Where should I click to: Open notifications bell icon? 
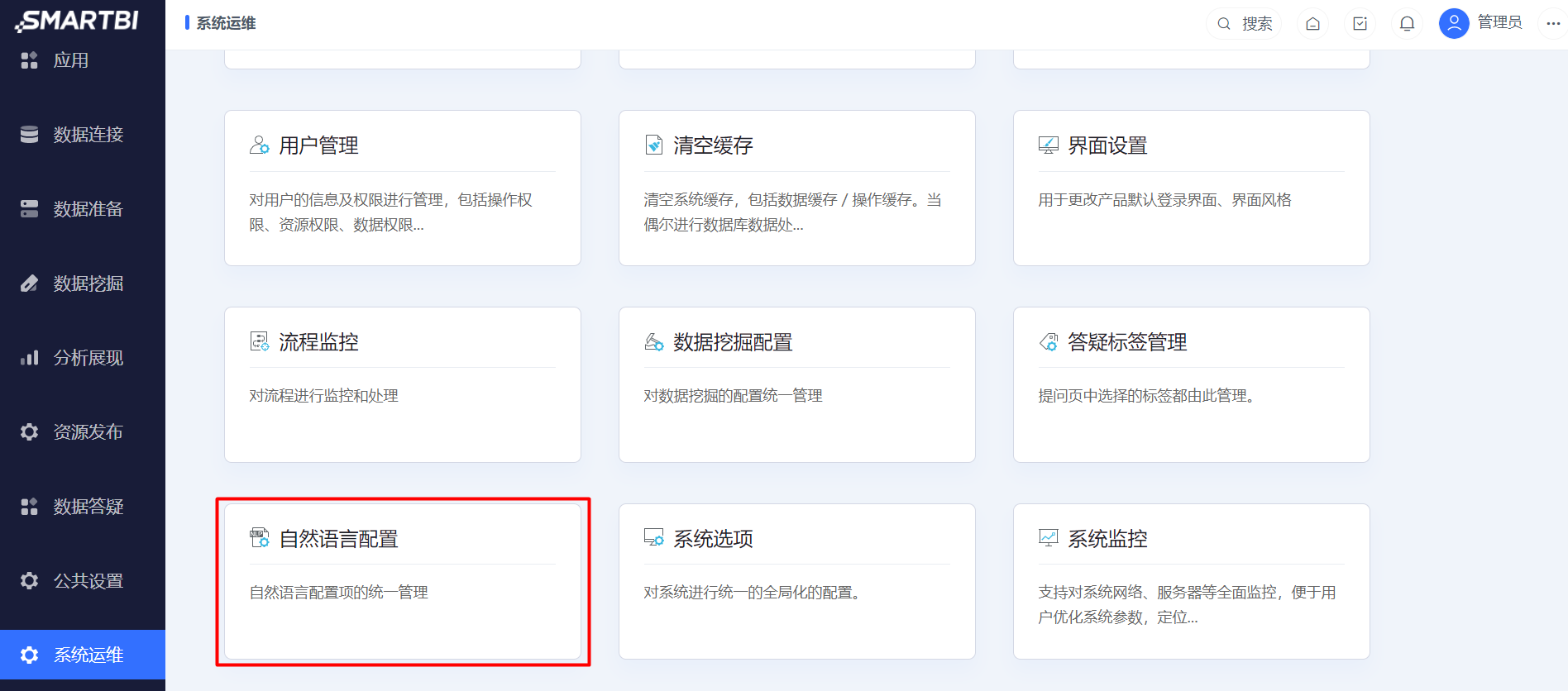pos(1407,24)
